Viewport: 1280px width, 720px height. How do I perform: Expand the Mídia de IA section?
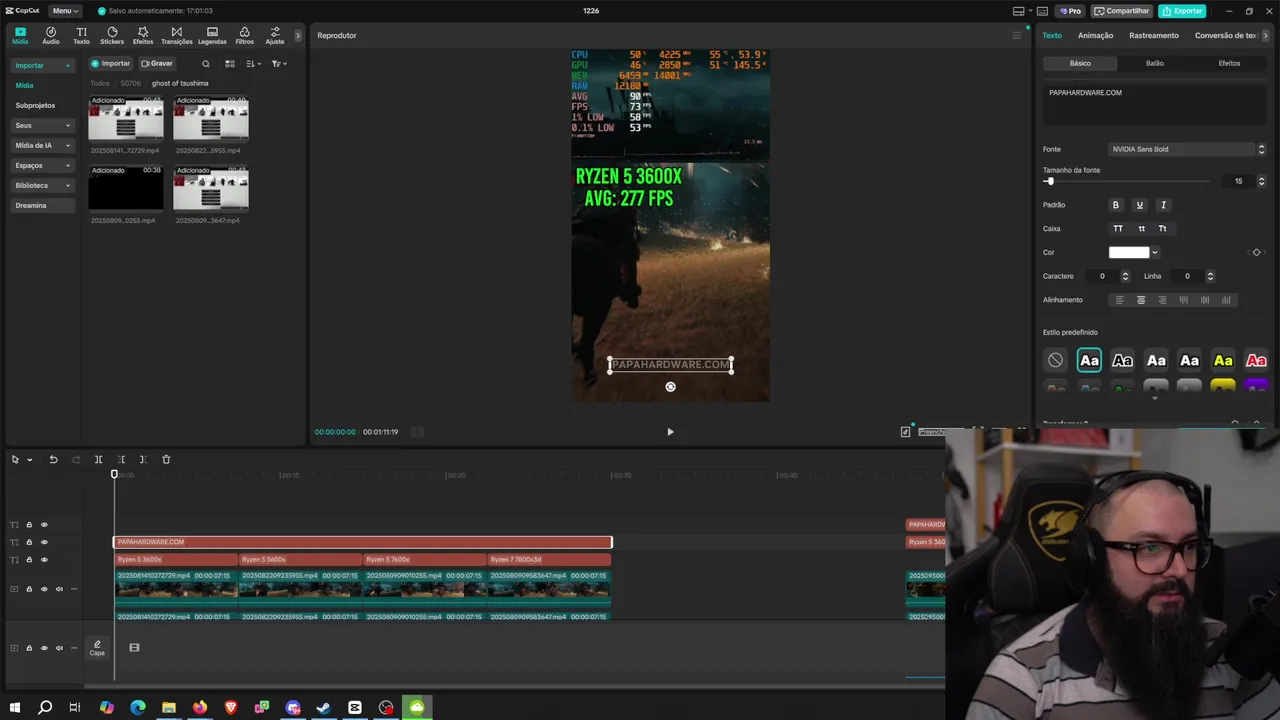67,146
